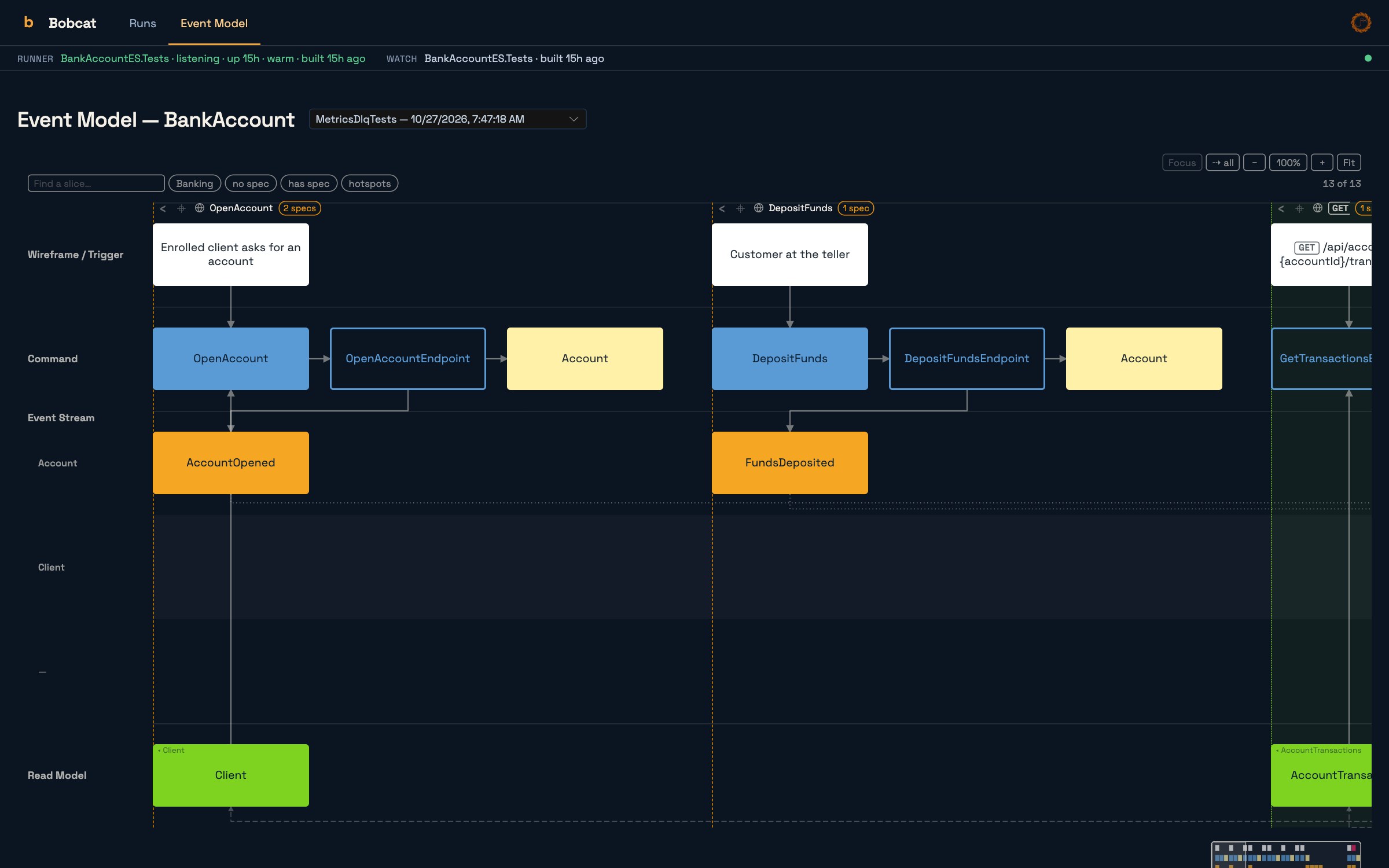The width and height of the screenshot is (1389, 868).
Task: Click the DepositFunds slice globe icon
Action: click(x=759, y=208)
